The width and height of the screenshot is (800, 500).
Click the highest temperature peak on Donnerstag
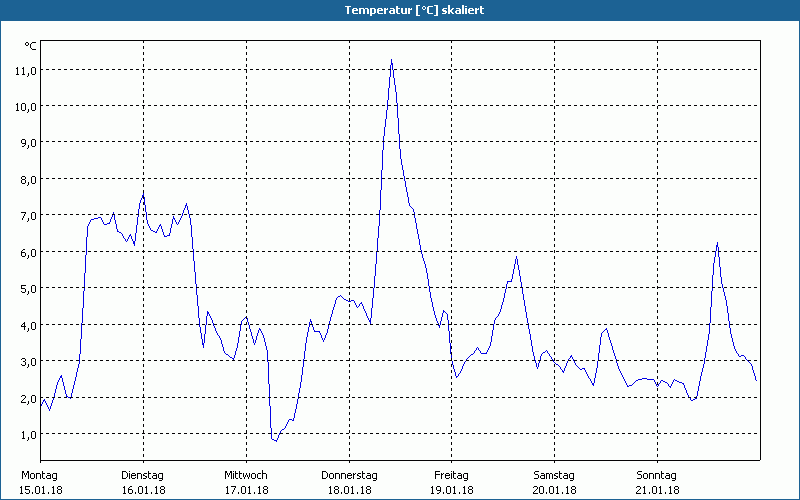[x=391, y=60]
